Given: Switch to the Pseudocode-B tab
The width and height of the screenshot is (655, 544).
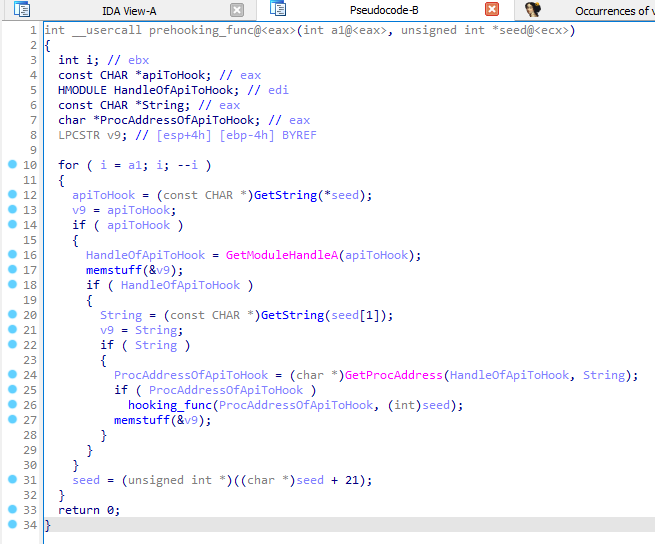Looking at the screenshot, I should 383,10.
